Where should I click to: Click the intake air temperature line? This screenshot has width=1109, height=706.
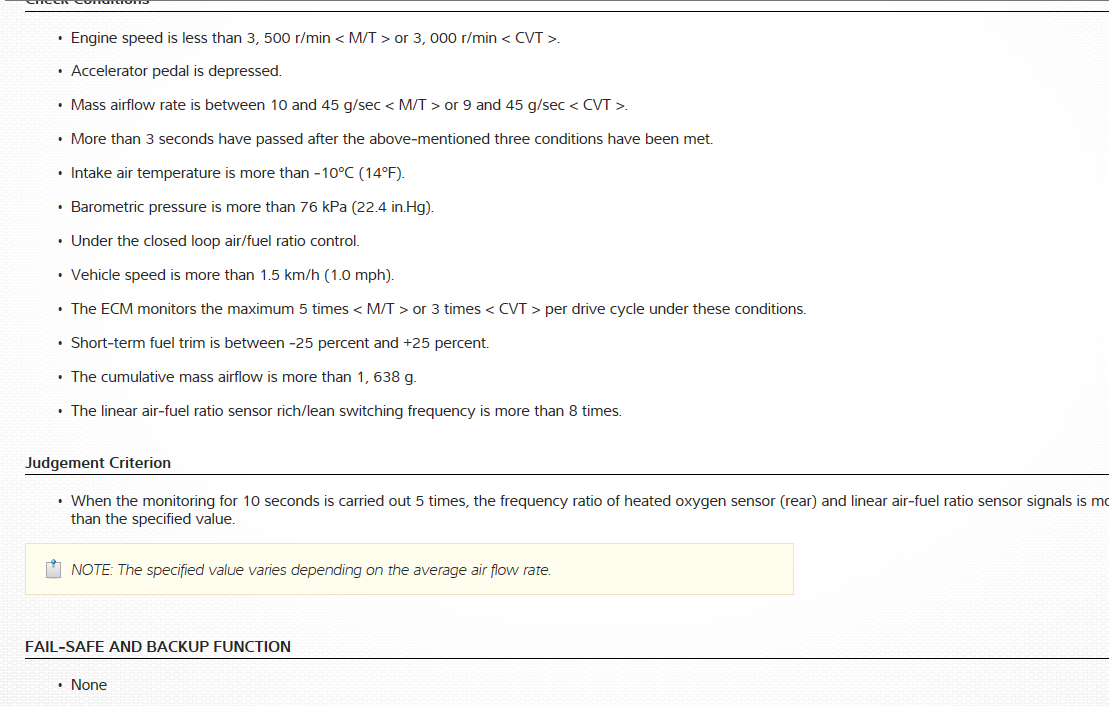point(238,173)
